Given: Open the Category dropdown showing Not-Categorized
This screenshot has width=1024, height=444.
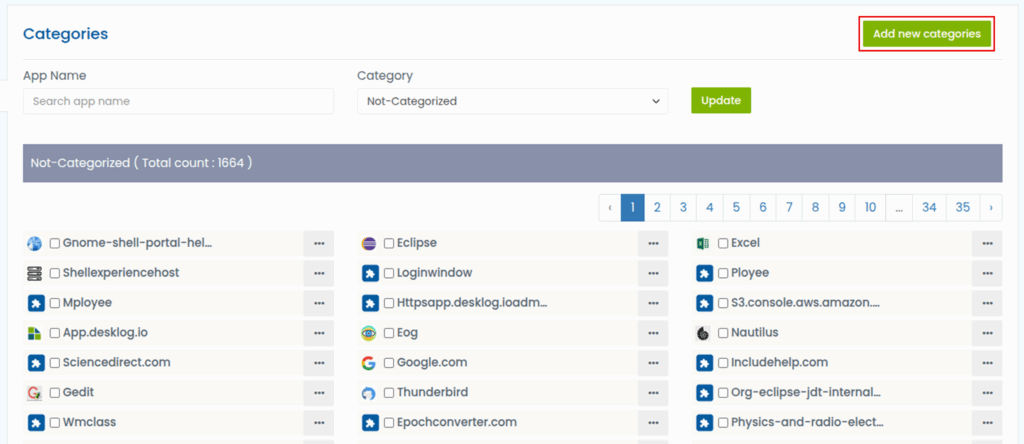Looking at the screenshot, I should pyautogui.click(x=512, y=101).
